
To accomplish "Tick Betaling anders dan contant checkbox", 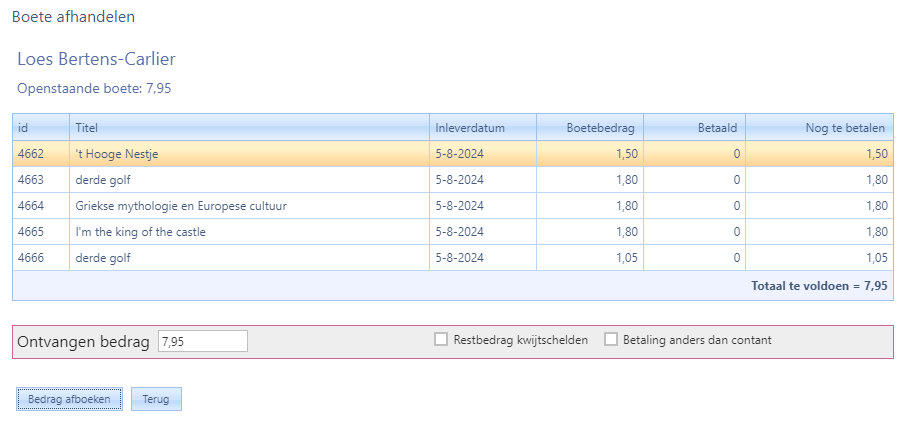I will (x=611, y=340).
